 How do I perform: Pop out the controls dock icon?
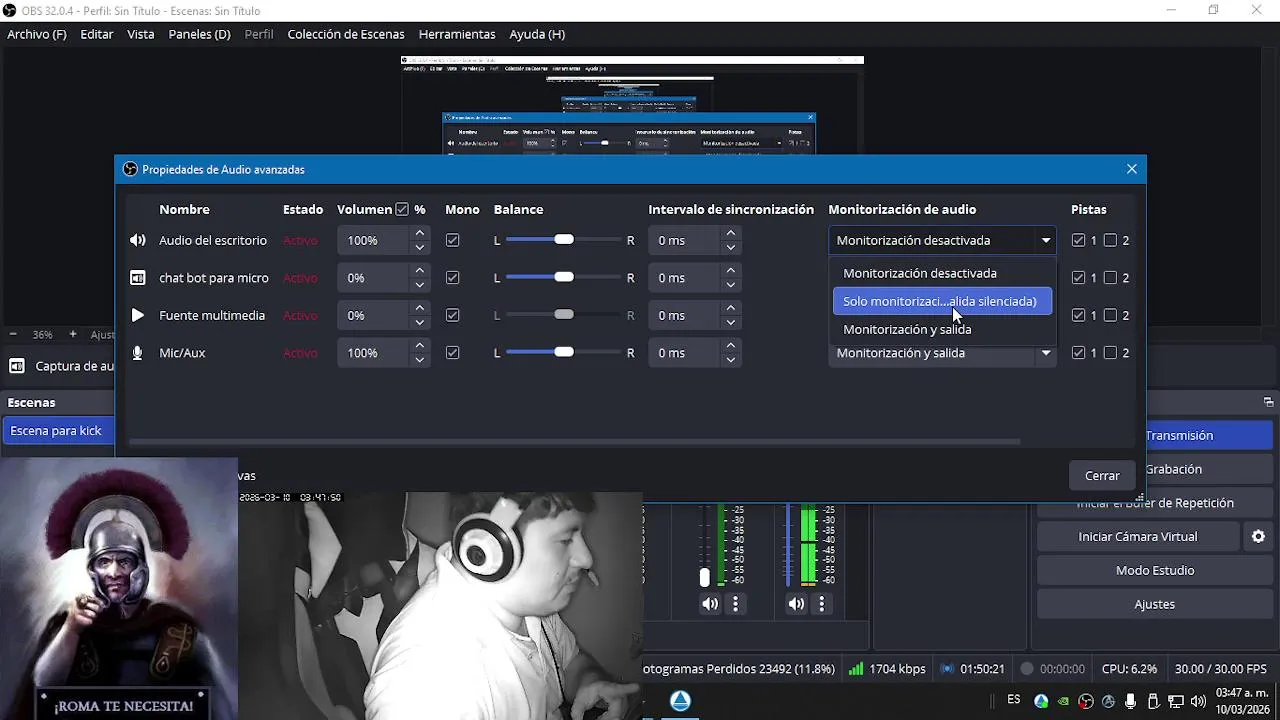click(x=1268, y=402)
